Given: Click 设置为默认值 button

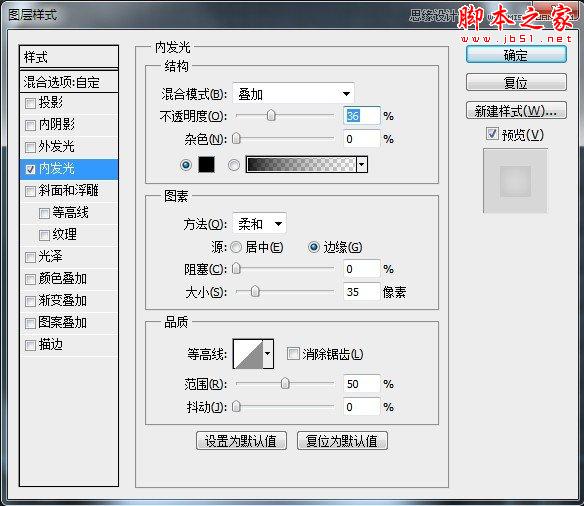Looking at the screenshot, I should (x=241, y=441).
